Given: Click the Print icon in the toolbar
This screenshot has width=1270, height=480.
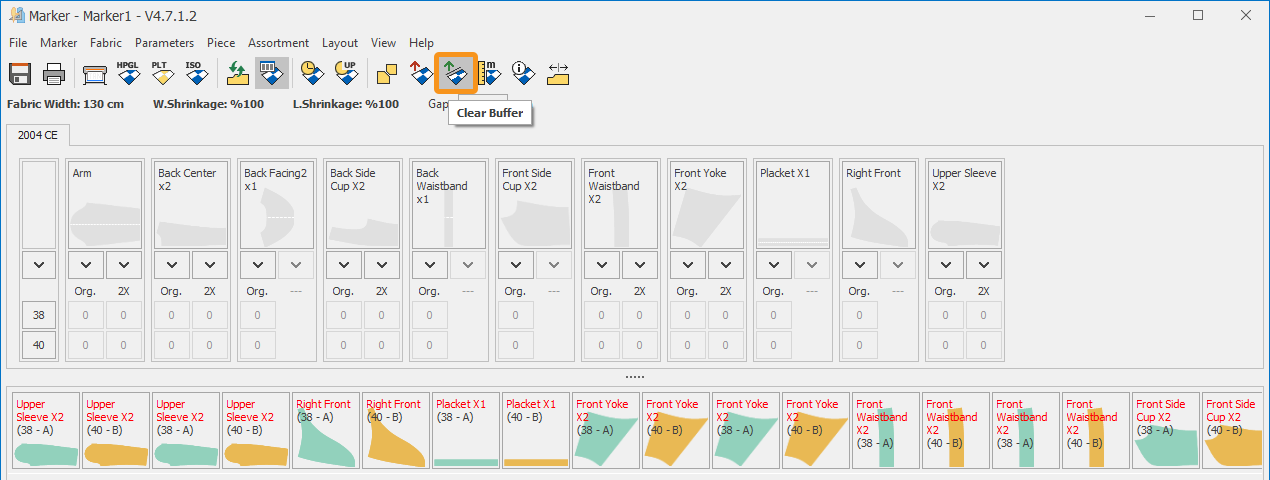Looking at the screenshot, I should pos(54,73).
